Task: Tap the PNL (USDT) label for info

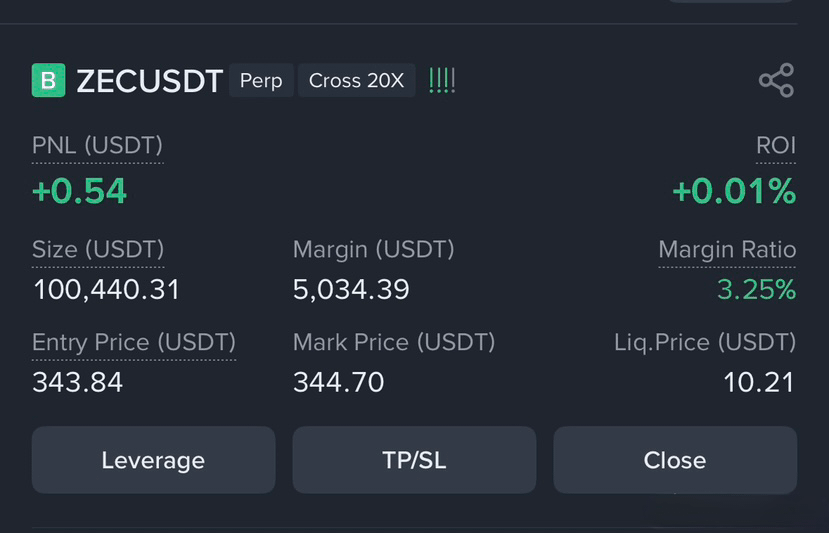Action: 97,145
